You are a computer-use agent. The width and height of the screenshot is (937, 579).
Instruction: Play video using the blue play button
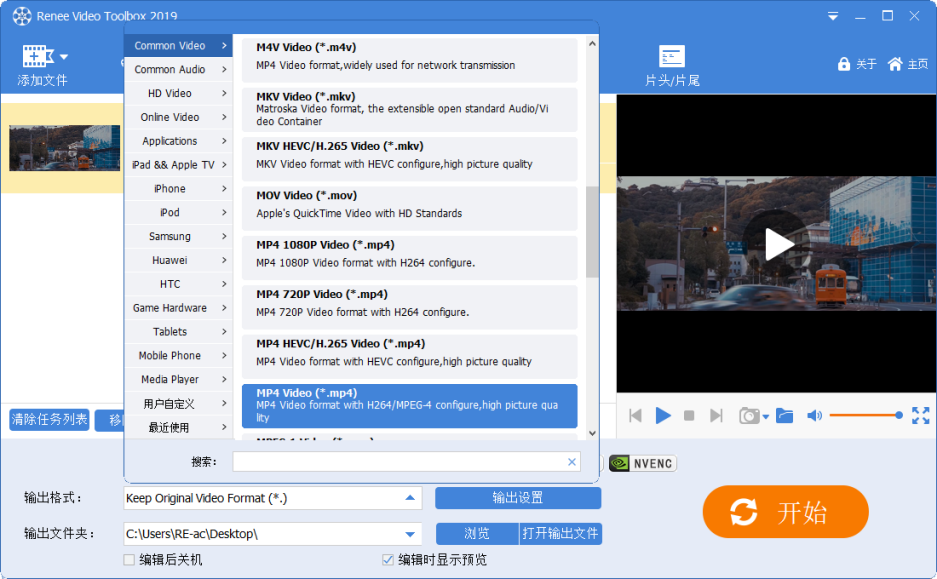click(663, 415)
